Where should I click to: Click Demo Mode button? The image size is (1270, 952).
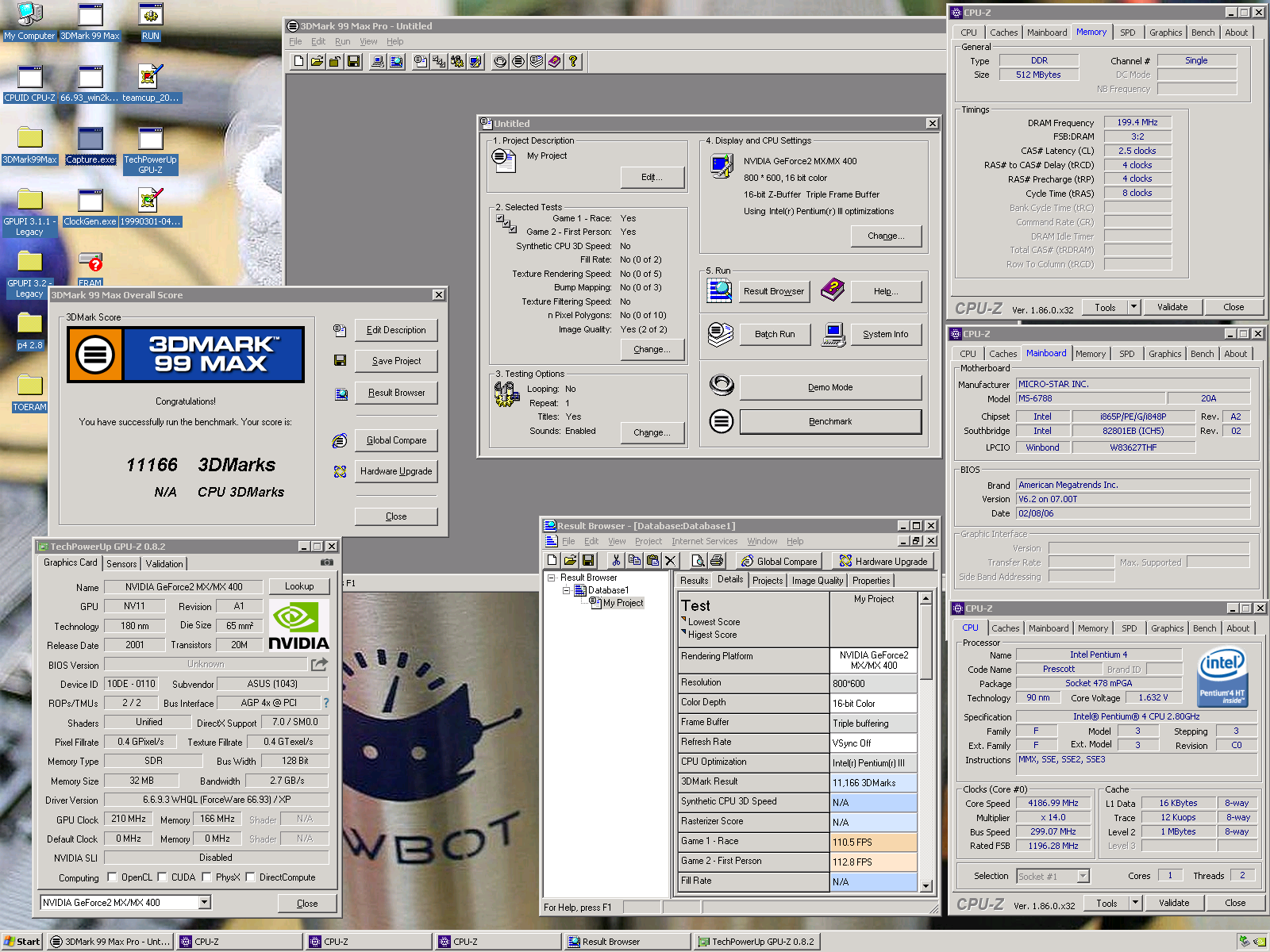click(830, 387)
